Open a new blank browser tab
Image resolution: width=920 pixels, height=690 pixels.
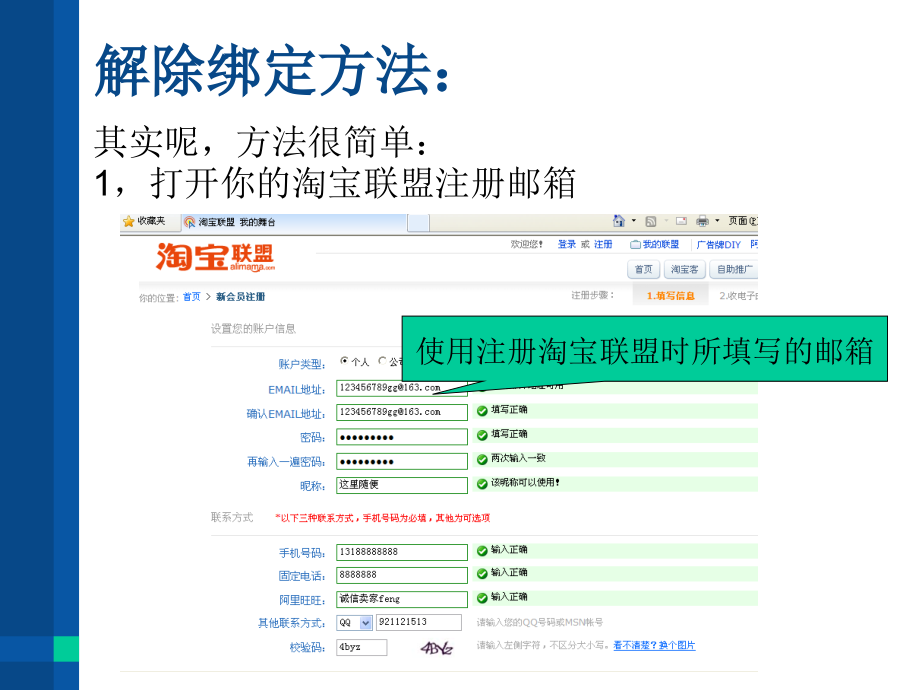pyautogui.click(x=418, y=223)
